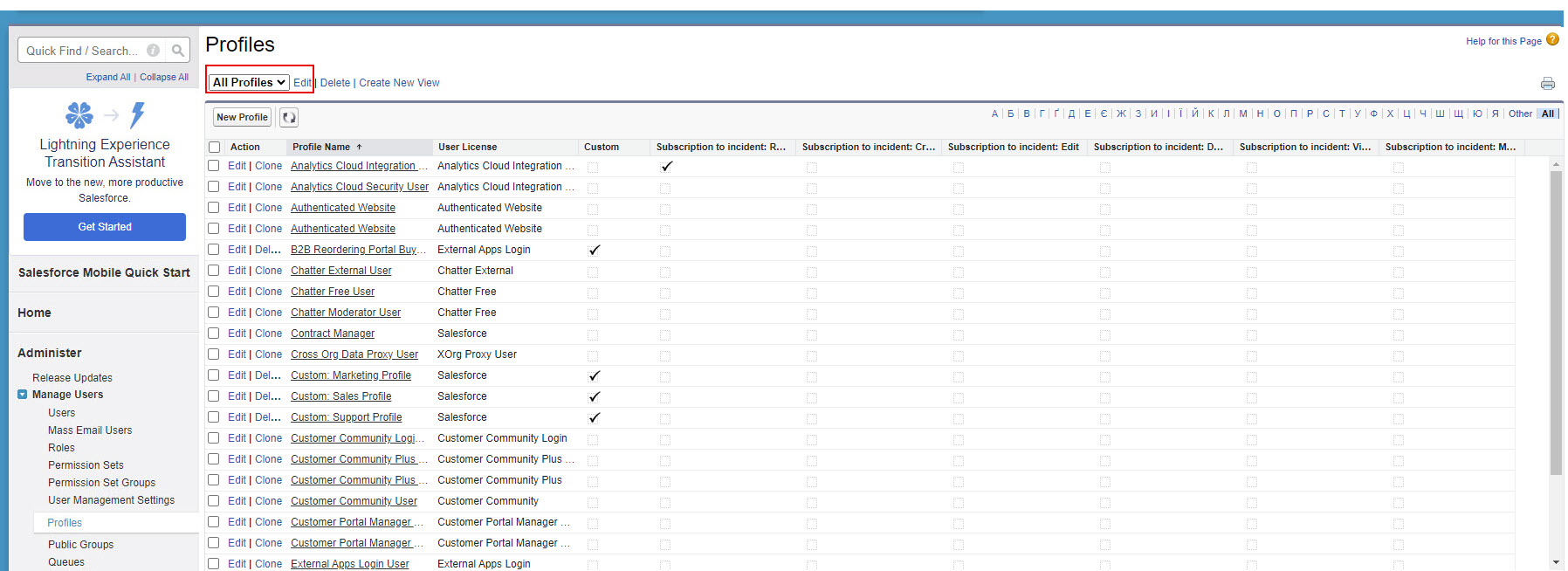Click the info icon in Quick Find box
1568x571 pixels.
click(x=154, y=51)
